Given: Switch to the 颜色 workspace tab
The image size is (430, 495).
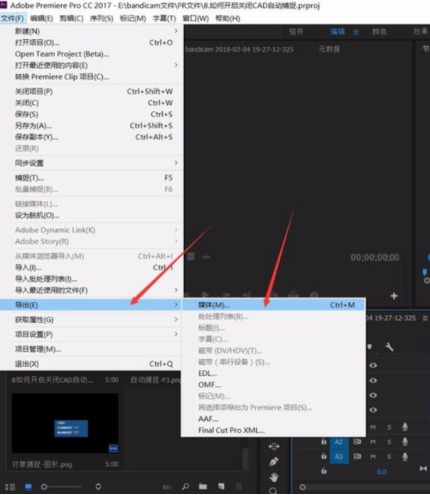Looking at the screenshot, I should point(379,32).
